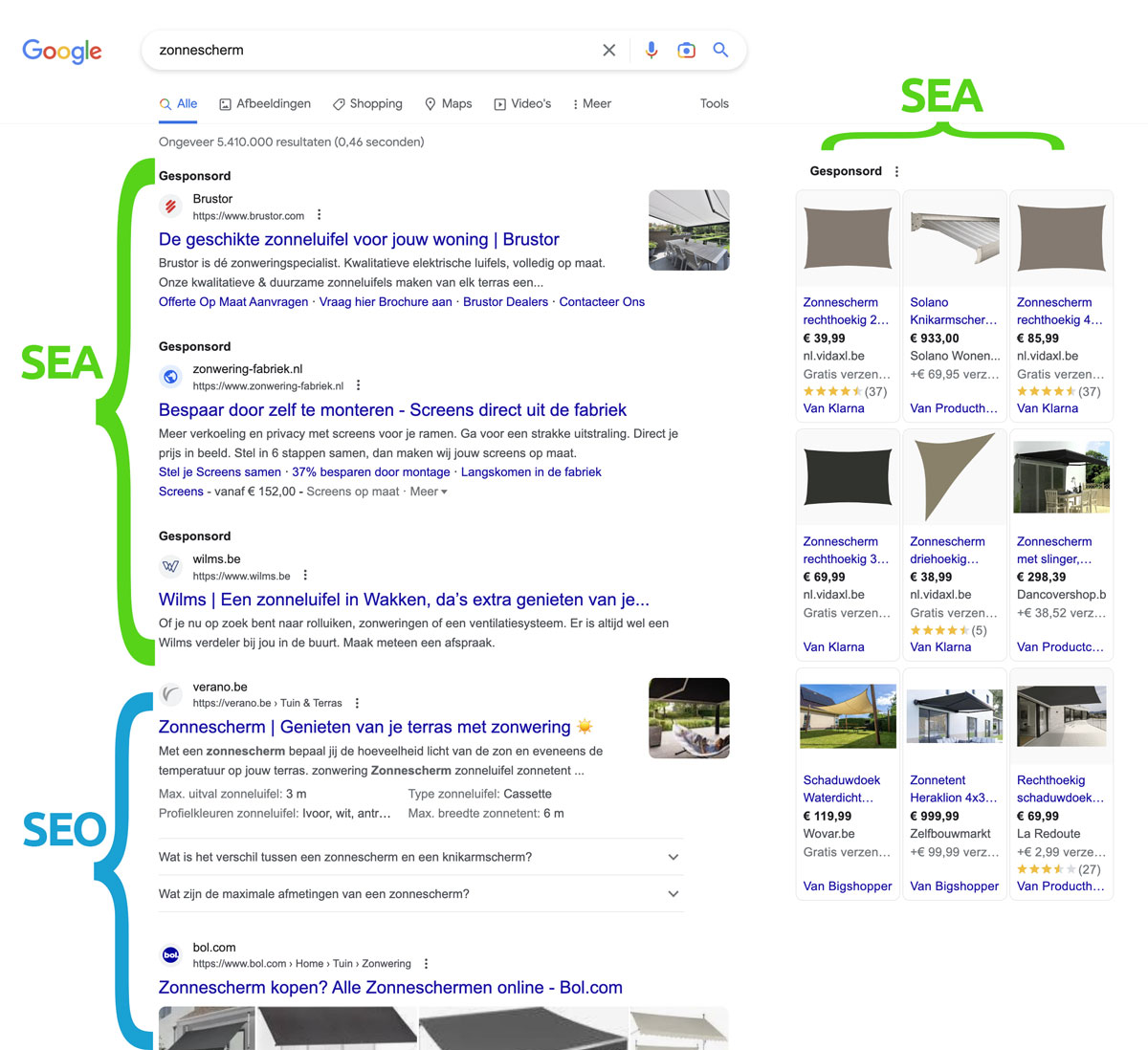Image resolution: width=1148 pixels, height=1050 pixels.
Task: Expand question about zonnescherm versus knikarmscherm
Action: (x=421, y=857)
